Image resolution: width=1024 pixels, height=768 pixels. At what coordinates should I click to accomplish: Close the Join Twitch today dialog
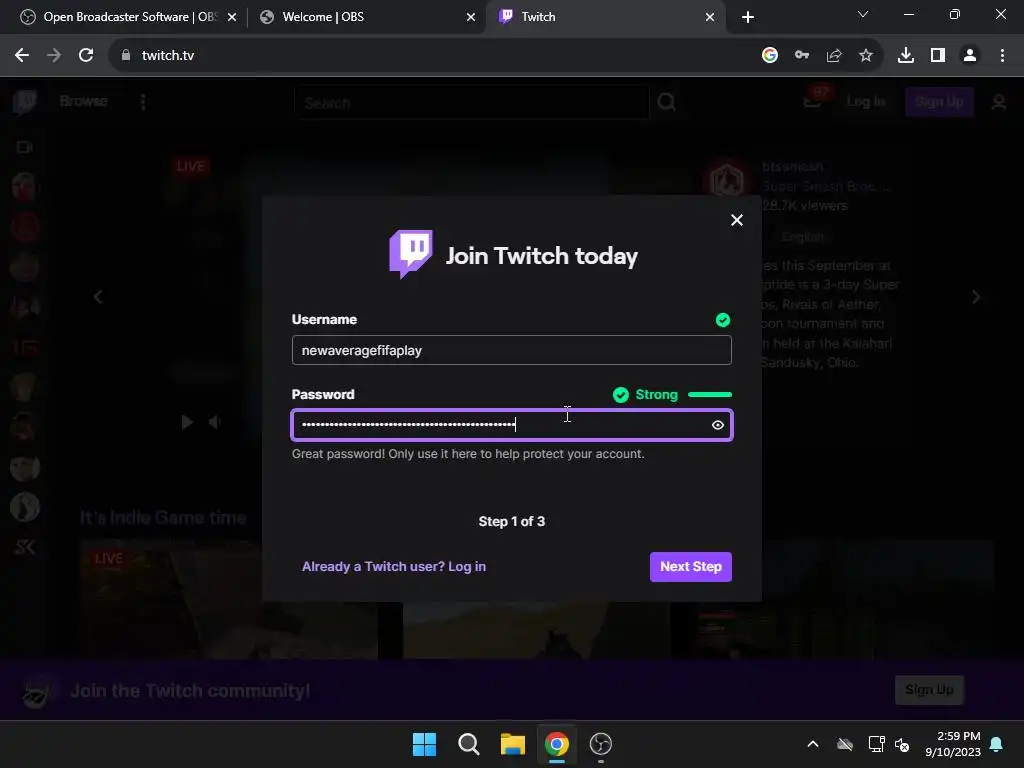tap(737, 220)
